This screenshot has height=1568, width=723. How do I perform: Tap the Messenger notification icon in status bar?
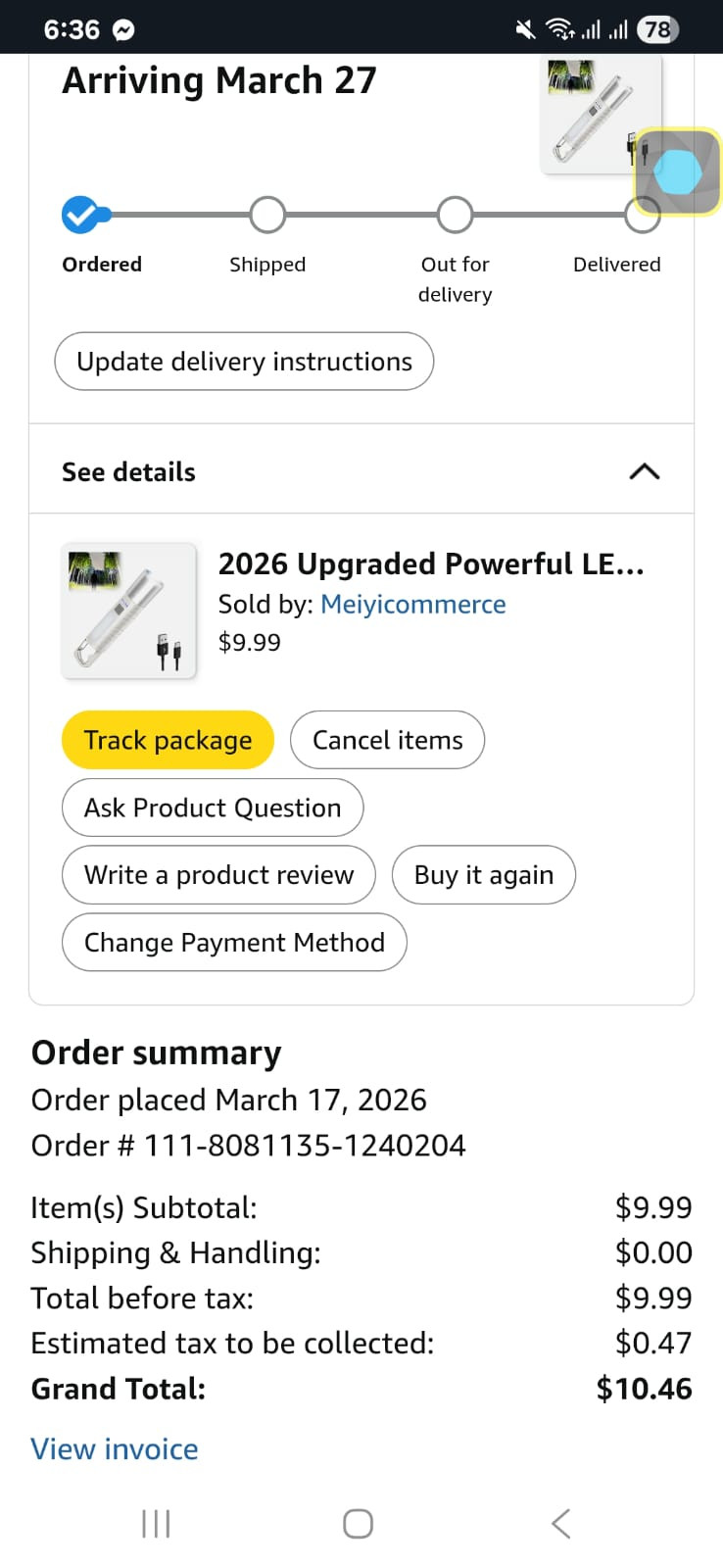click(x=123, y=30)
